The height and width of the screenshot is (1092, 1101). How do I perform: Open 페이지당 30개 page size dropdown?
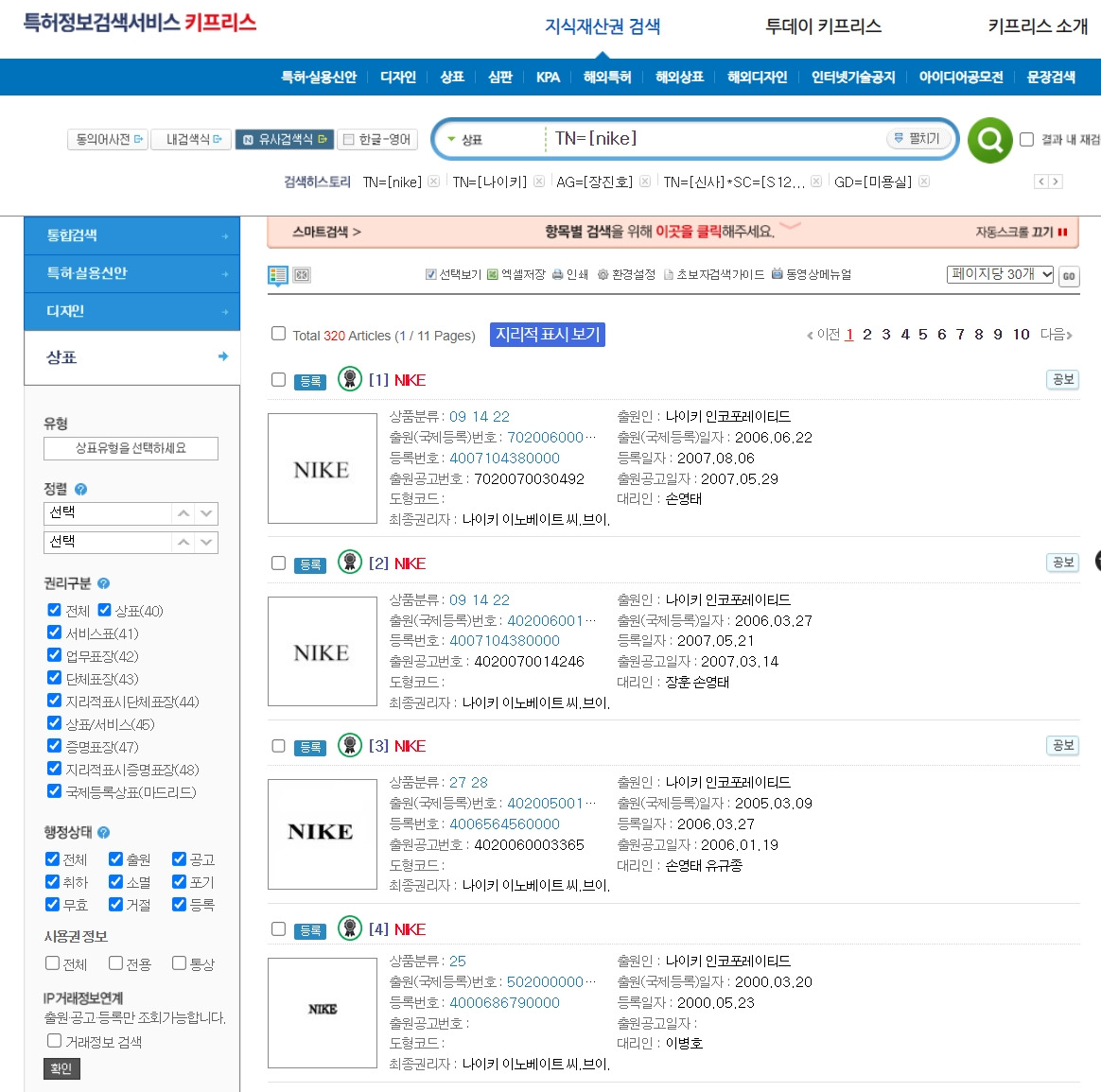pyautogui.click(x=1000, y=274)
